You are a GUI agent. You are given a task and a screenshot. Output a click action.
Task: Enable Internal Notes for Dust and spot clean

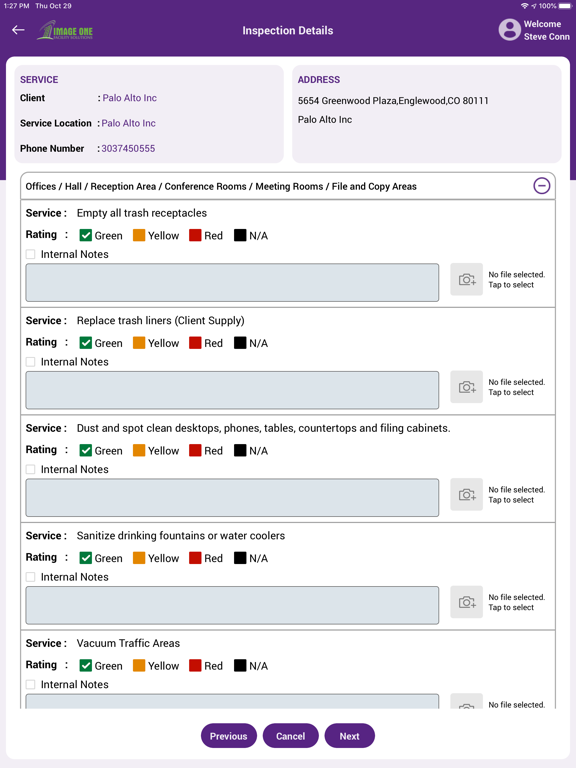[x=30, y=469]
